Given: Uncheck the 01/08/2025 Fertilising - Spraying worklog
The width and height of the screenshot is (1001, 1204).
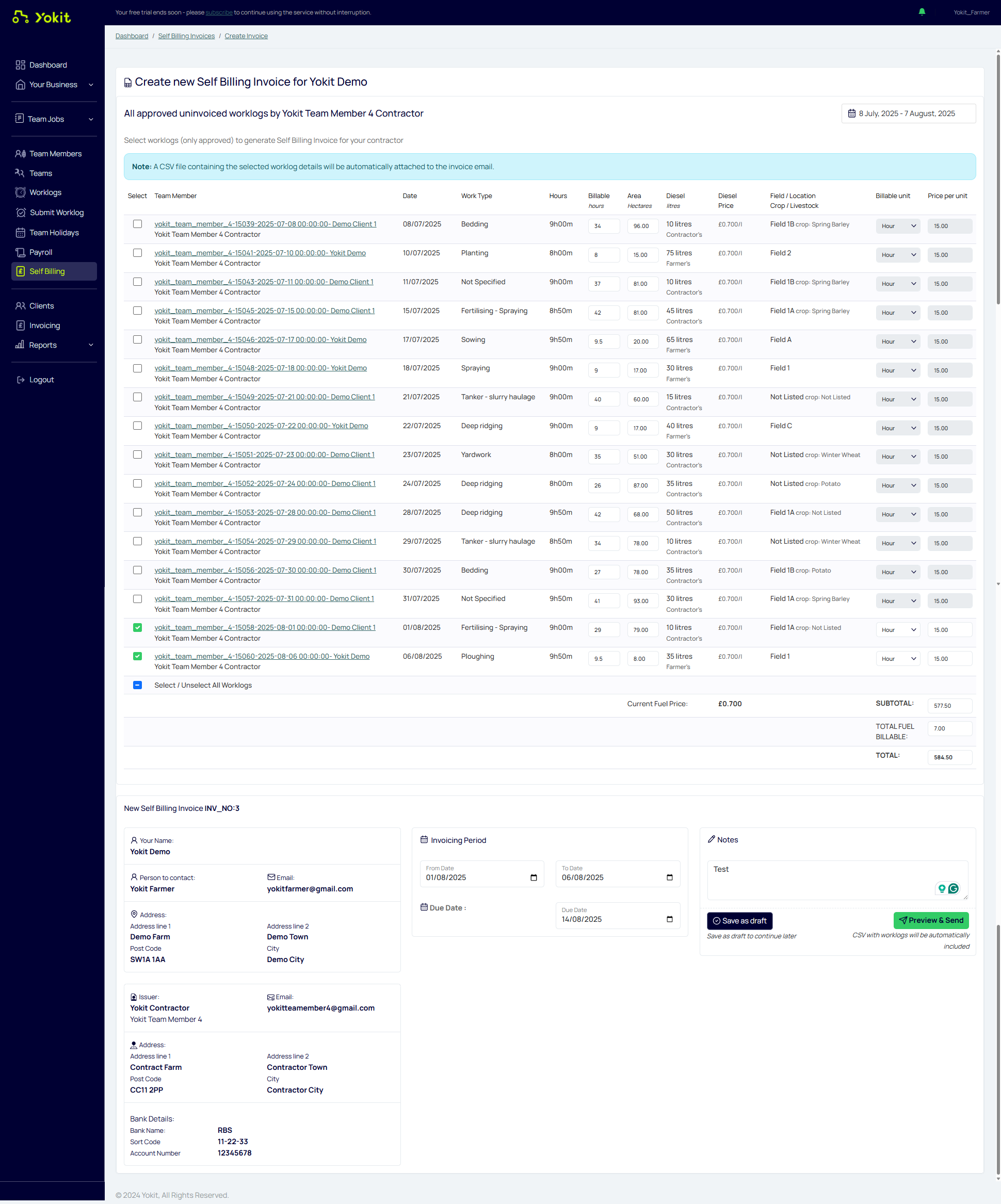Looking at the screenshot, I should tap(138, 628).
